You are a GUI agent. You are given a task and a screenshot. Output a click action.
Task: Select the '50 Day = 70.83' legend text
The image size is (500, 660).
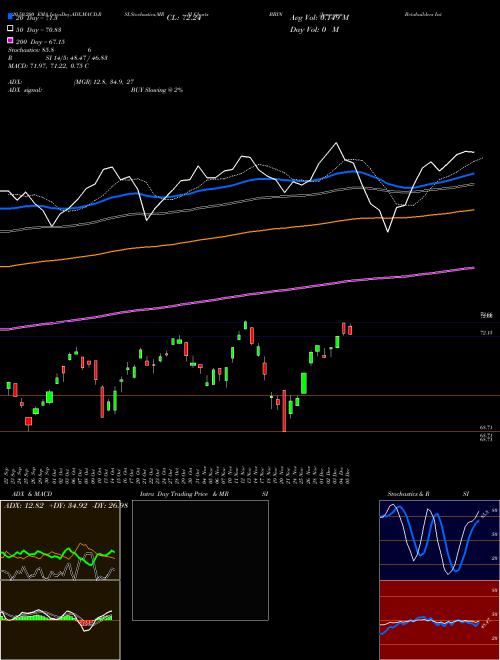38,30
